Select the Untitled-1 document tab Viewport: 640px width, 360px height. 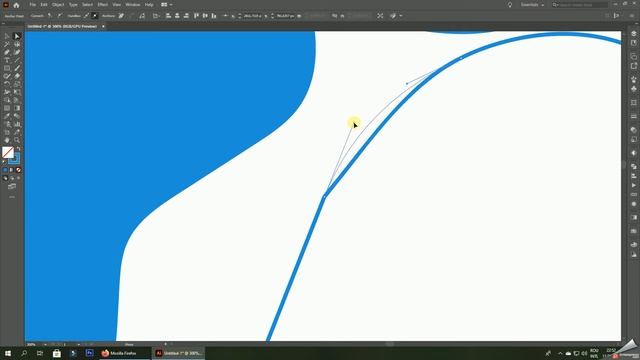click(62, 27)
